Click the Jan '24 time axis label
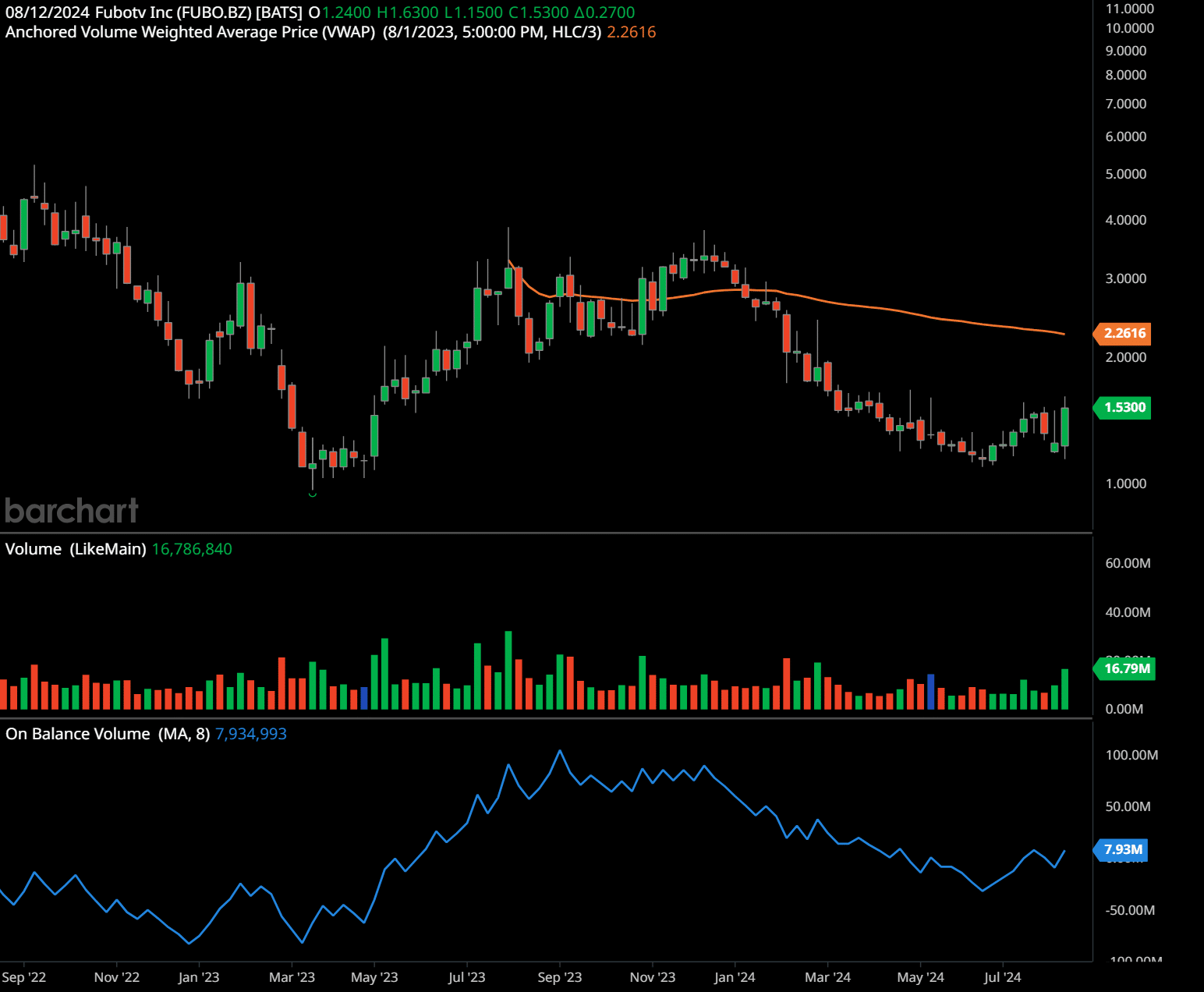 [735, 977]
